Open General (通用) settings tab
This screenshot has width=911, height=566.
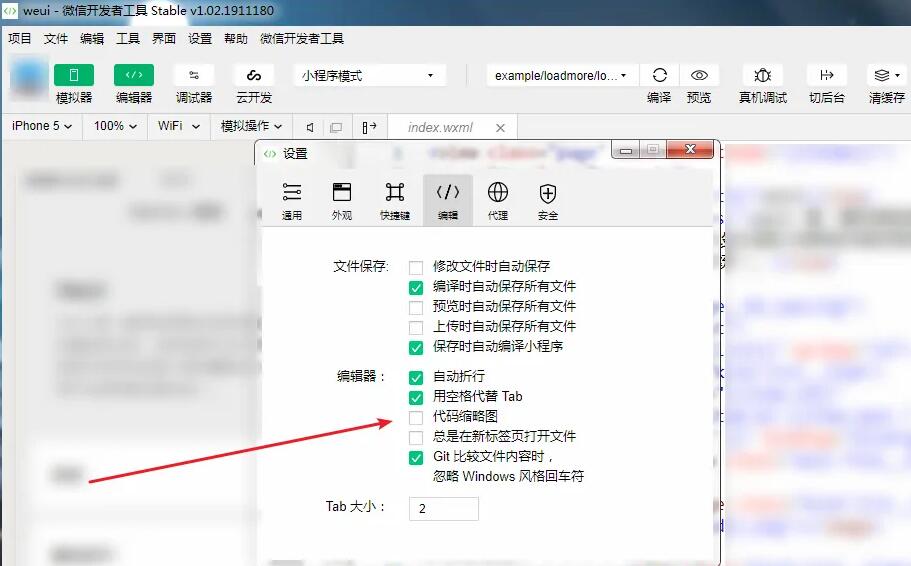(292, 201)
